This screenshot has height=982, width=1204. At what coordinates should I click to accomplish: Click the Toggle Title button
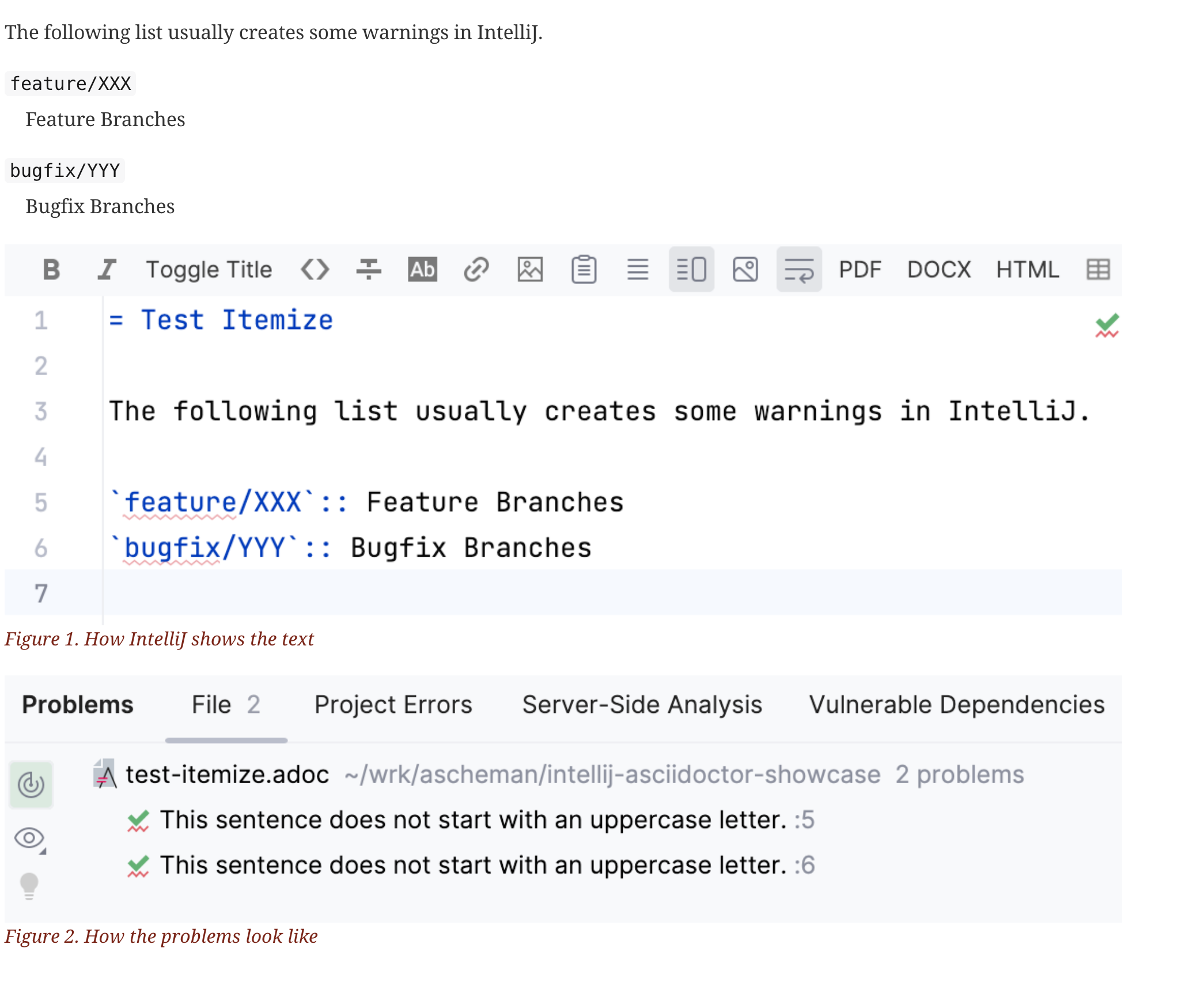point(209,269)
